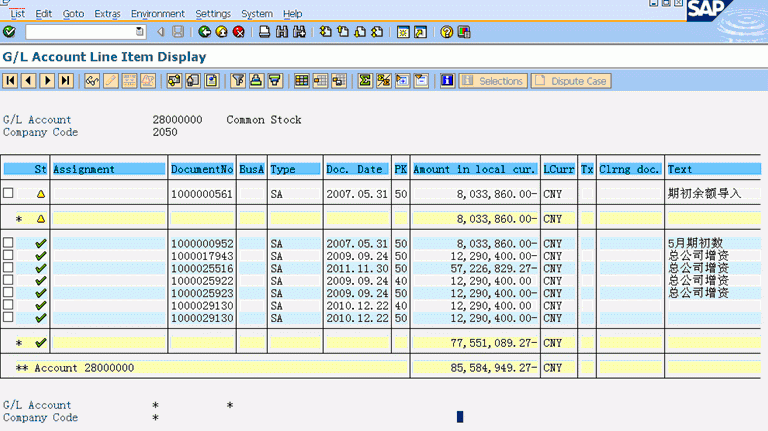Tick checkbox for 100029130 posting key 40
This screenshot has width=768, height=431.
[x=8, y=305]
